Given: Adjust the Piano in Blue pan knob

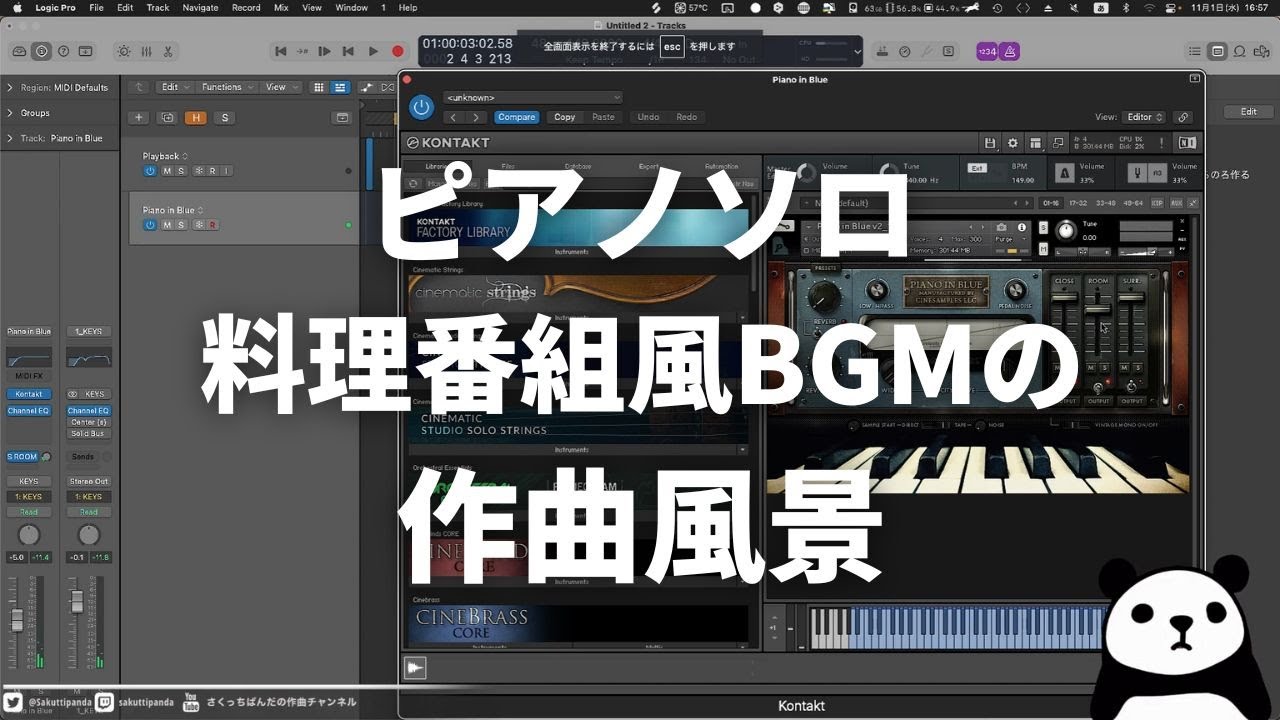Looking at the screenshot, I should coord(29,534).
